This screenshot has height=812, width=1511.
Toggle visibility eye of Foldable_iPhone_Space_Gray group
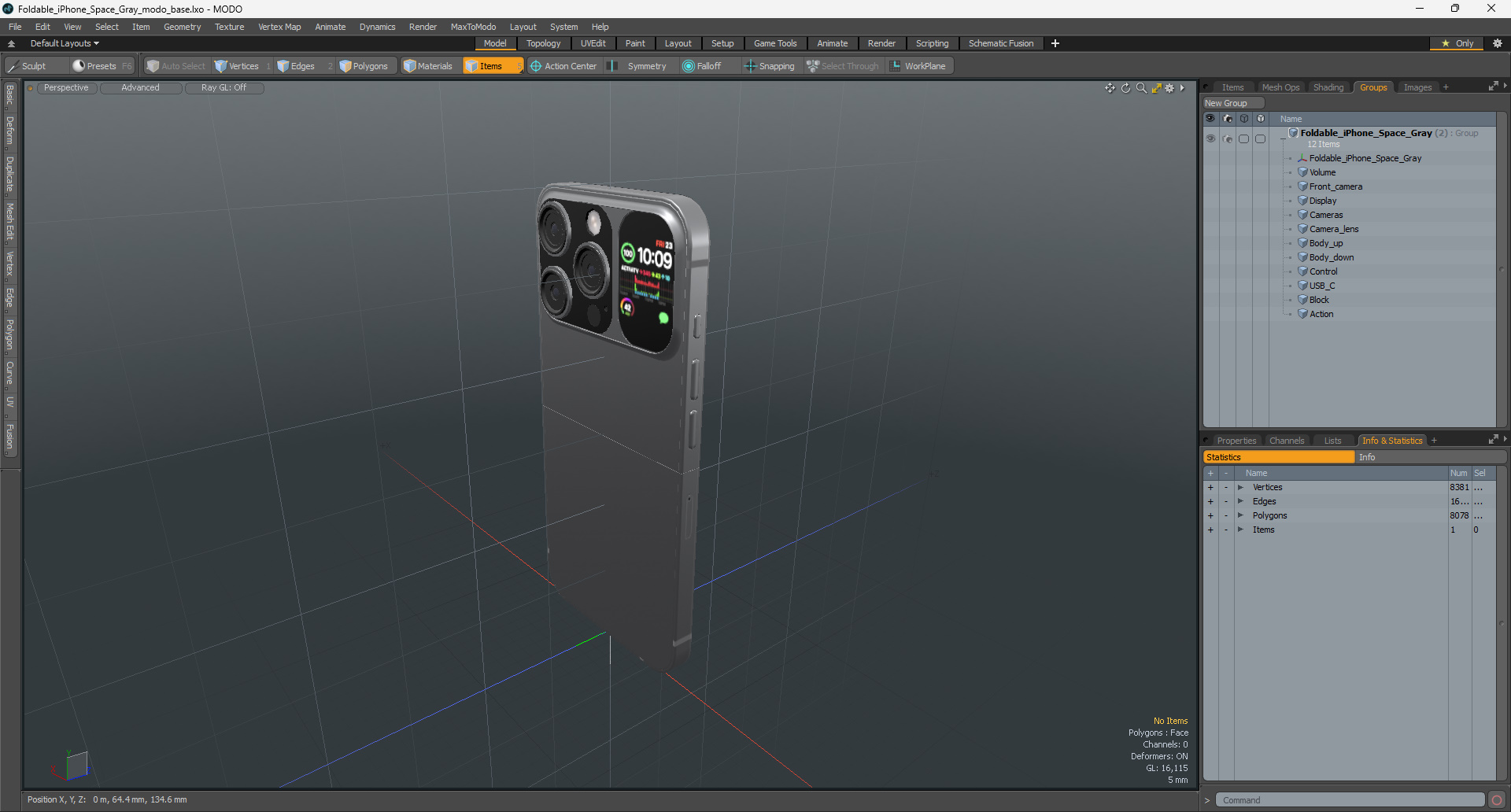click(x=1210, y=138)
